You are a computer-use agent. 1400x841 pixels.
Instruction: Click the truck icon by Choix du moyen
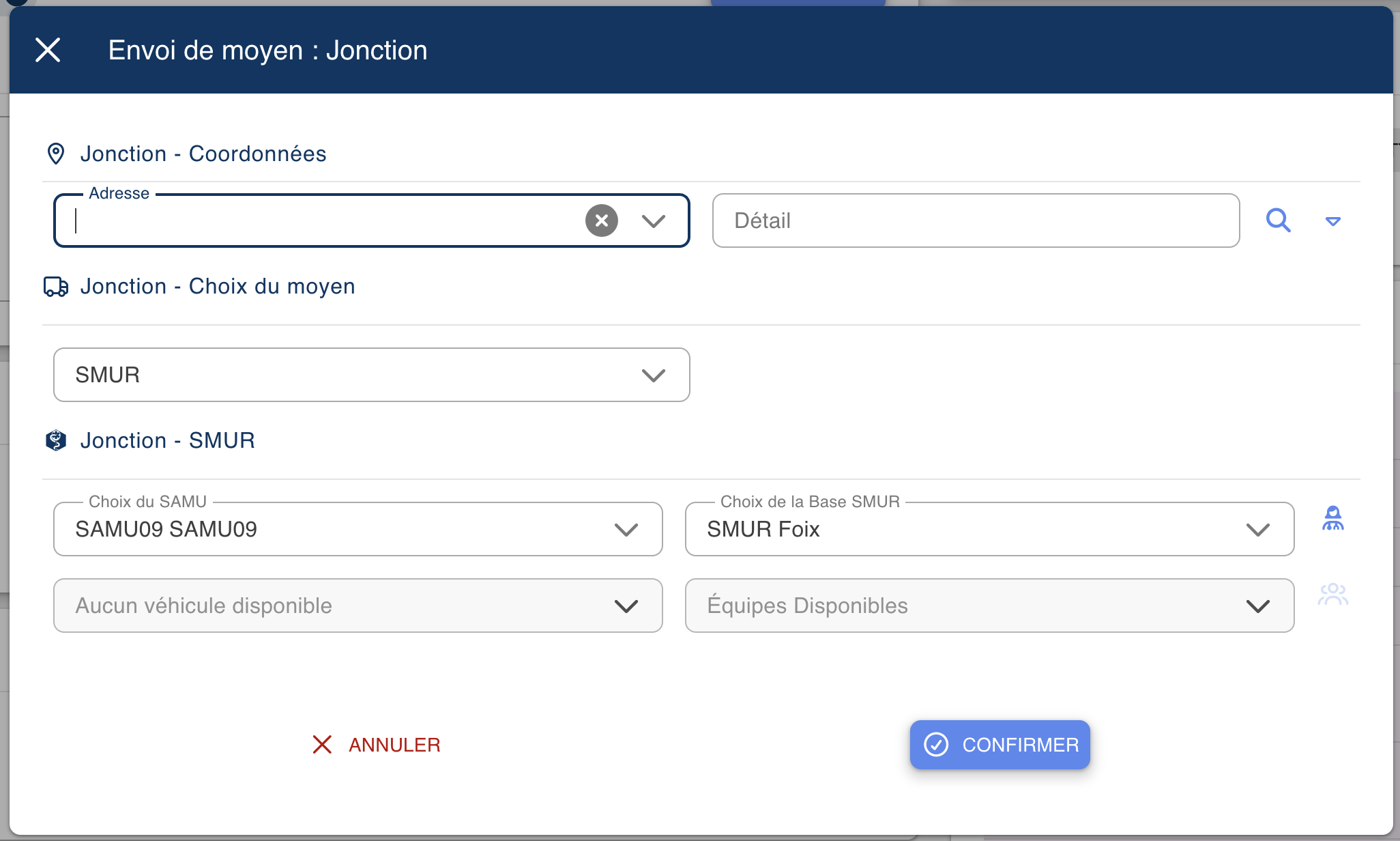pos(55,287)
